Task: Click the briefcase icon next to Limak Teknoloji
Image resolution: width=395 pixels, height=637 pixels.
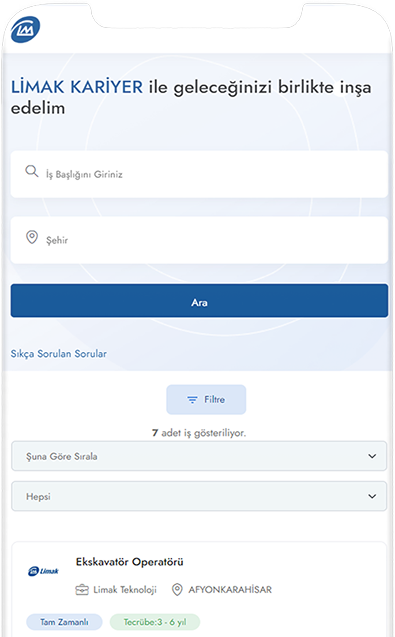Action: [x=82, y=589]
